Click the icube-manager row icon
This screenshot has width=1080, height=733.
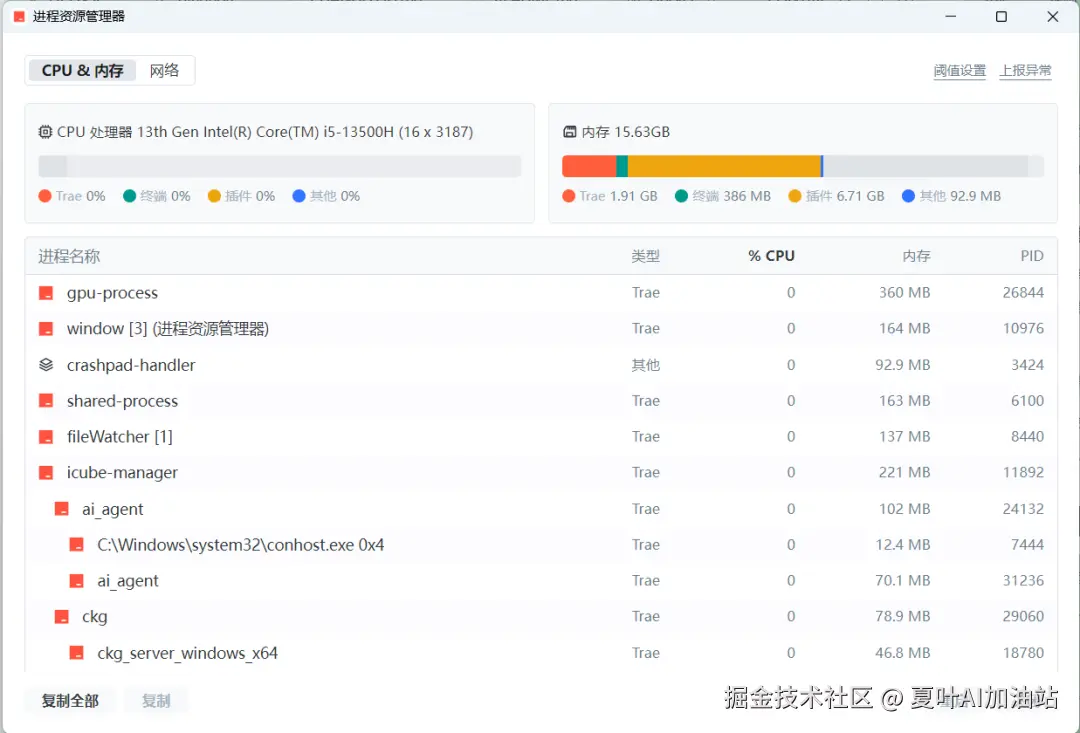pos(46,473)
